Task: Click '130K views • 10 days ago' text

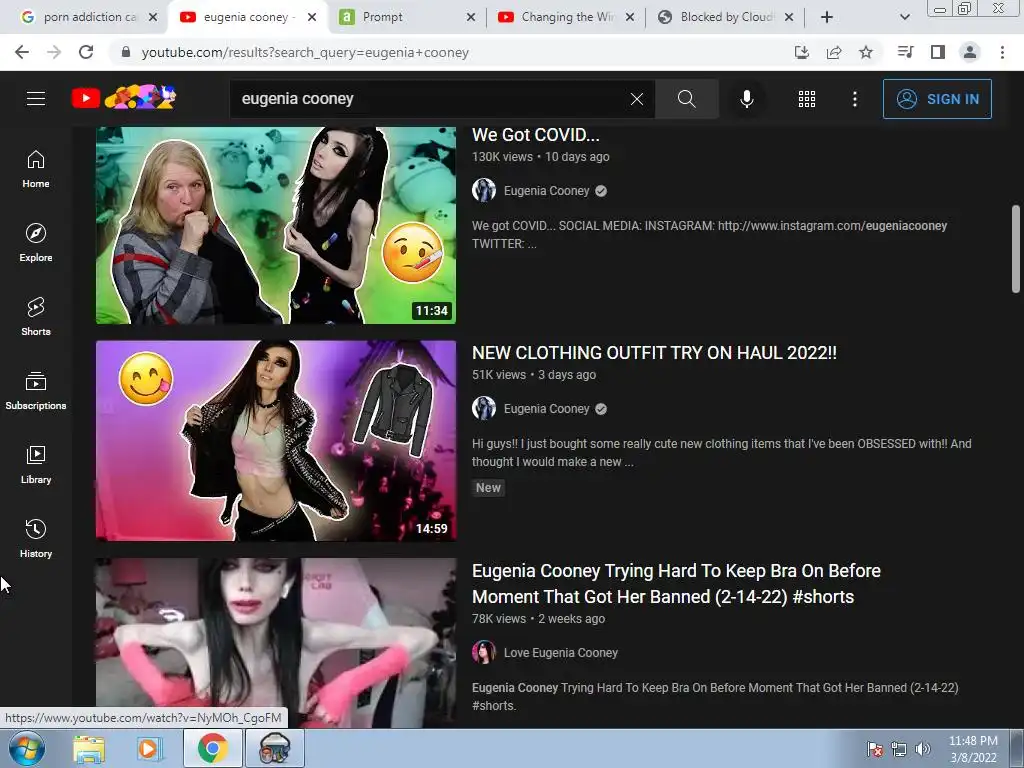Action: pyautogui.click(x=541, y=157)
